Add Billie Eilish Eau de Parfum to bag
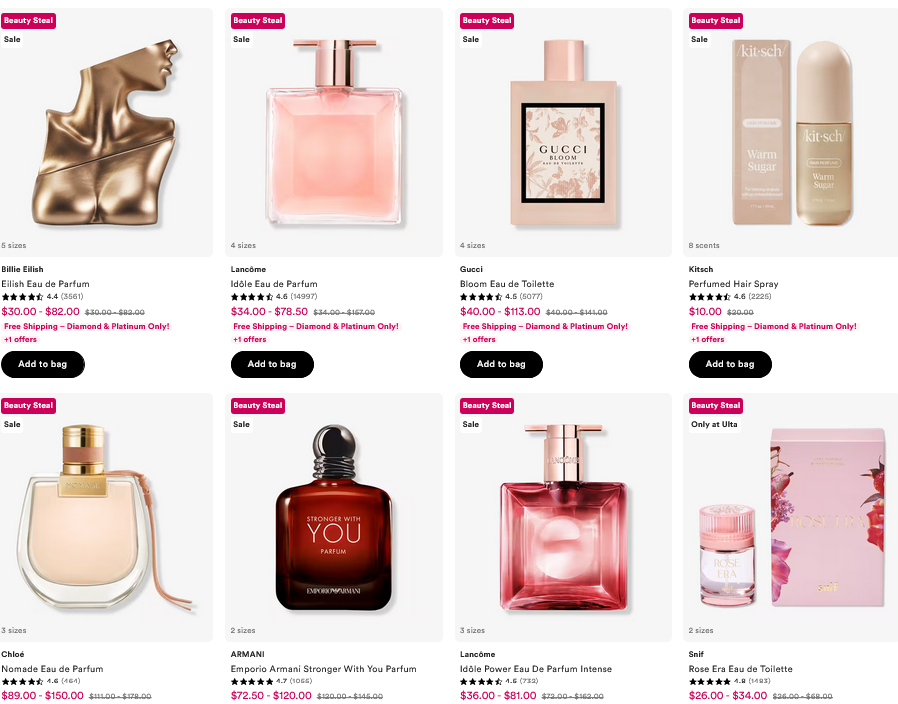 pyautogui.click(x=42, y=364)
